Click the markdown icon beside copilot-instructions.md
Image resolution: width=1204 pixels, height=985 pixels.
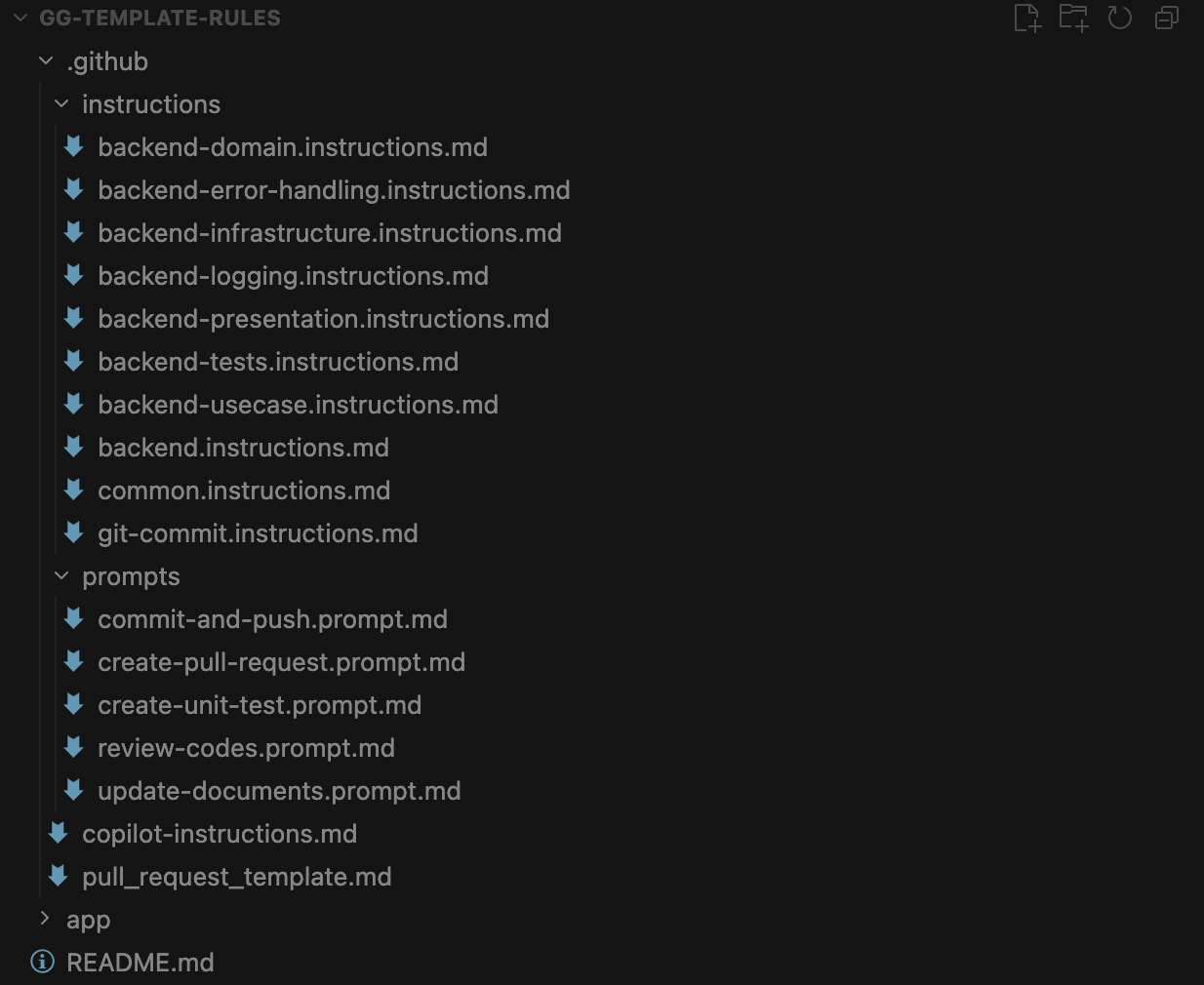(59, 834)
